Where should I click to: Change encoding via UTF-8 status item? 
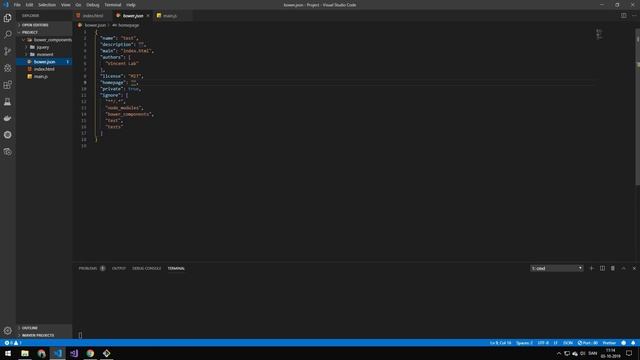tap(543, 343)
